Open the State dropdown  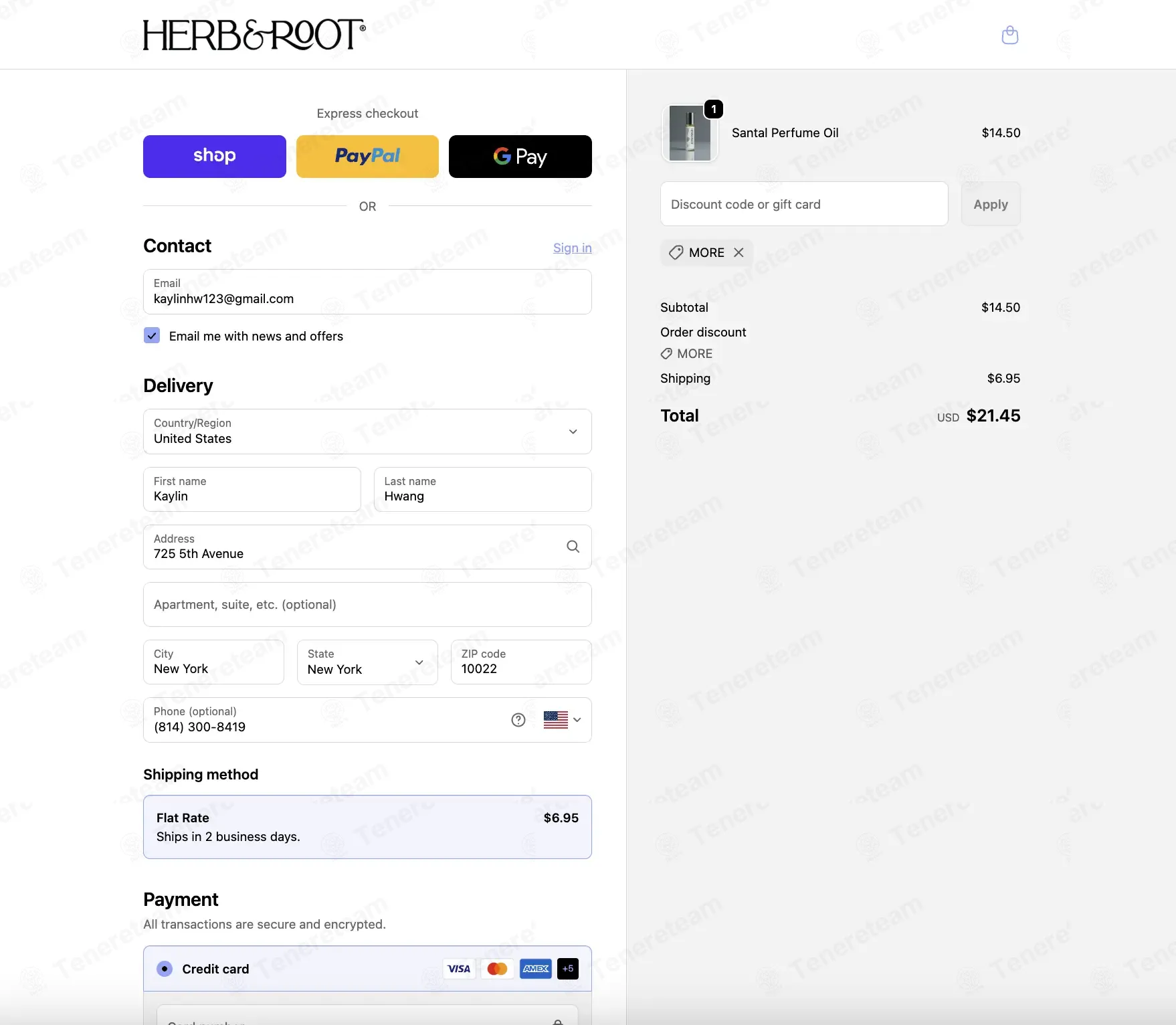[367, 662]
